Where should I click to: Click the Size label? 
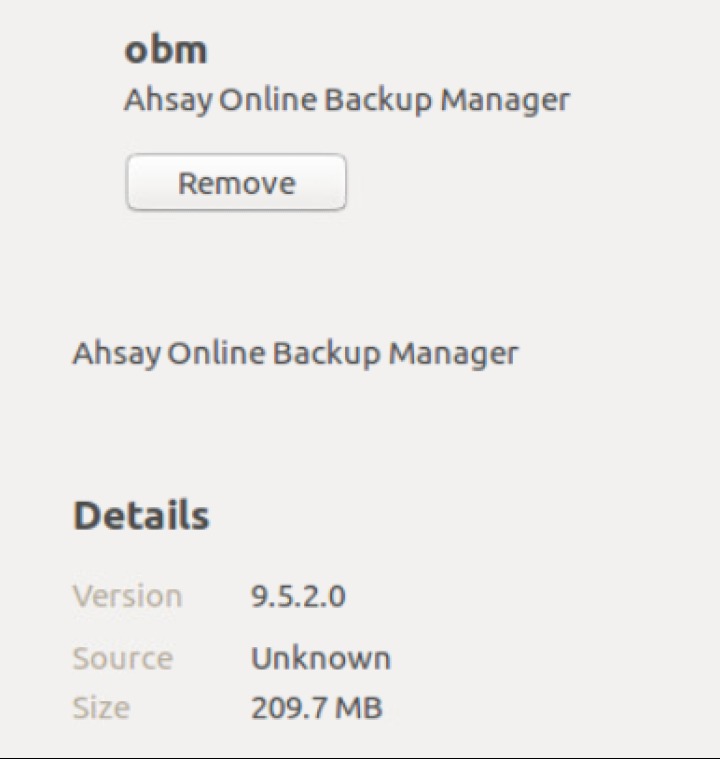101,708
